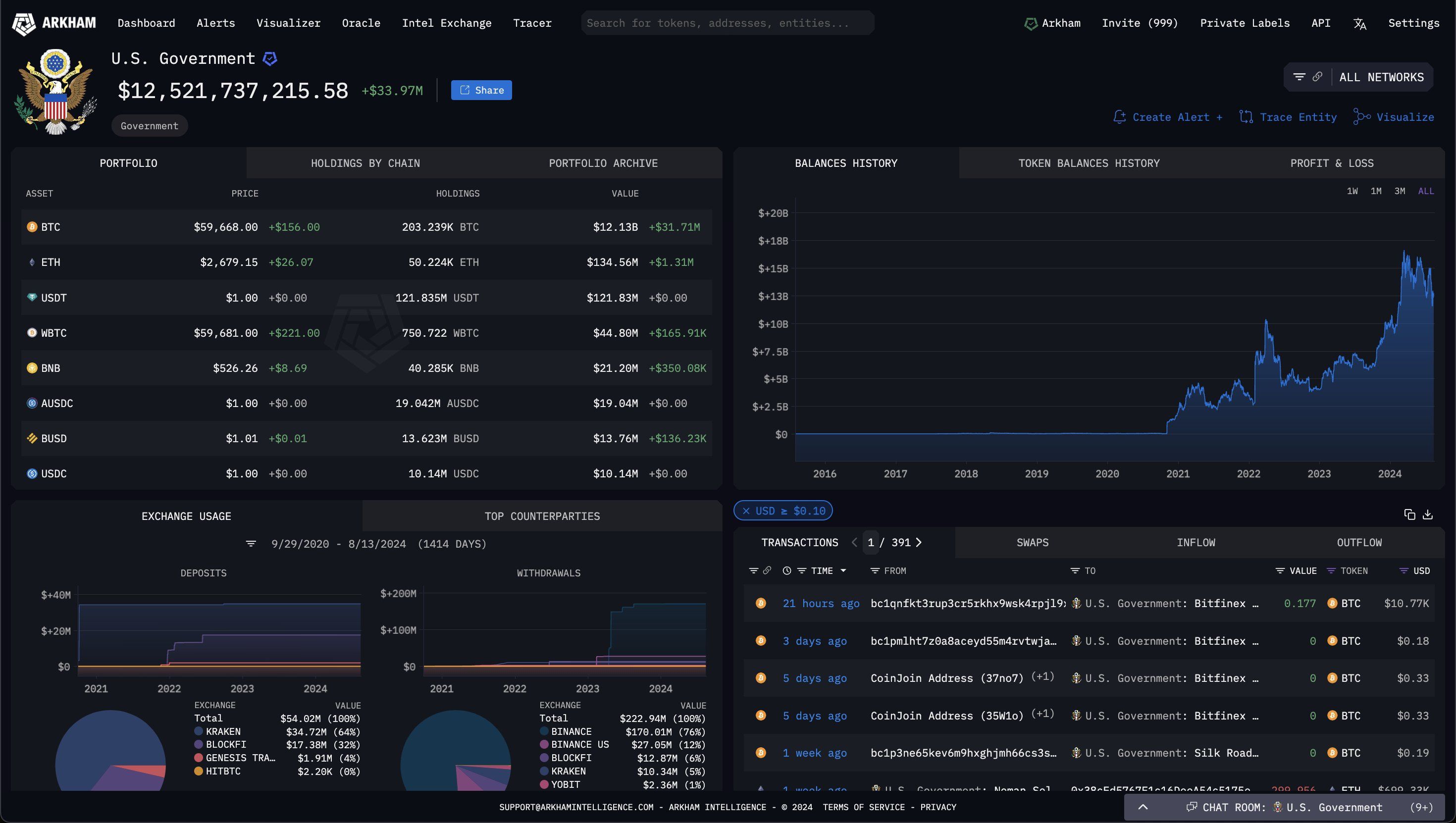The image size is (1456, 823).
Task: Click the exchange usage date filter icon
Action: (x=251, y=544)
